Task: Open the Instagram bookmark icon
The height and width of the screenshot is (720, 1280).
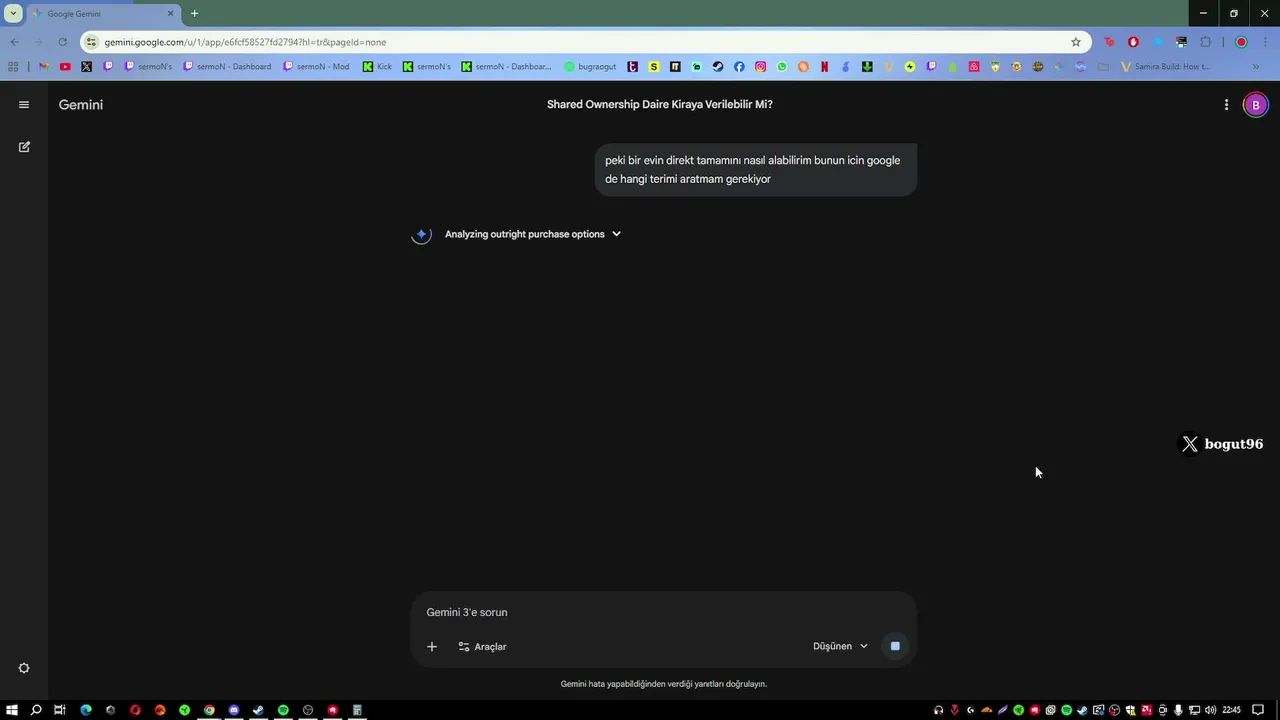Action: 761,67
